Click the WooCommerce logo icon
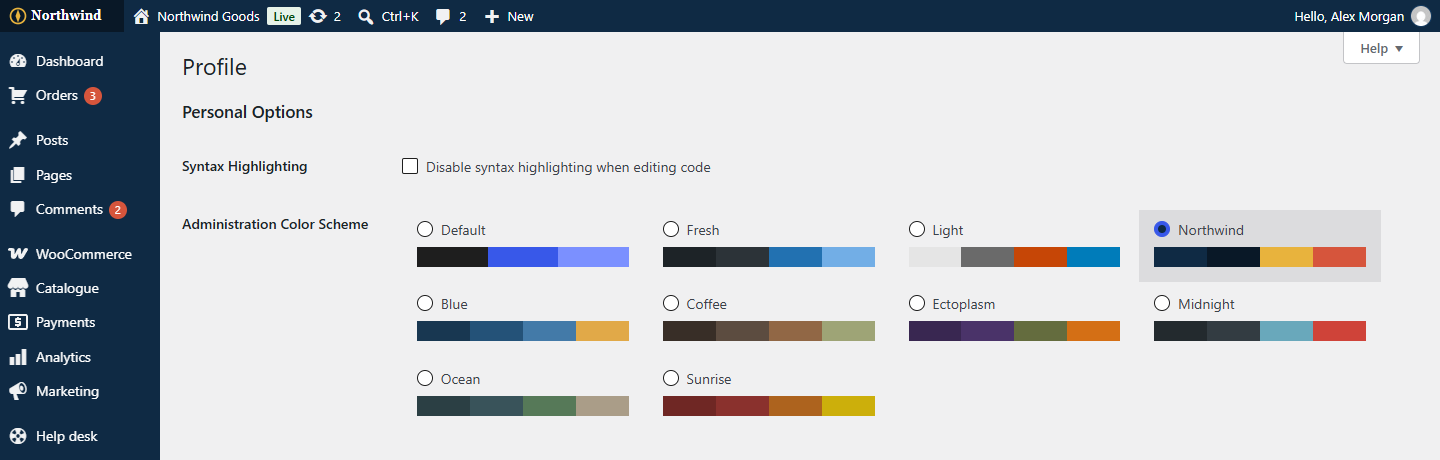Viewport: 1440px width, 460px height. [x=18, y=254]
